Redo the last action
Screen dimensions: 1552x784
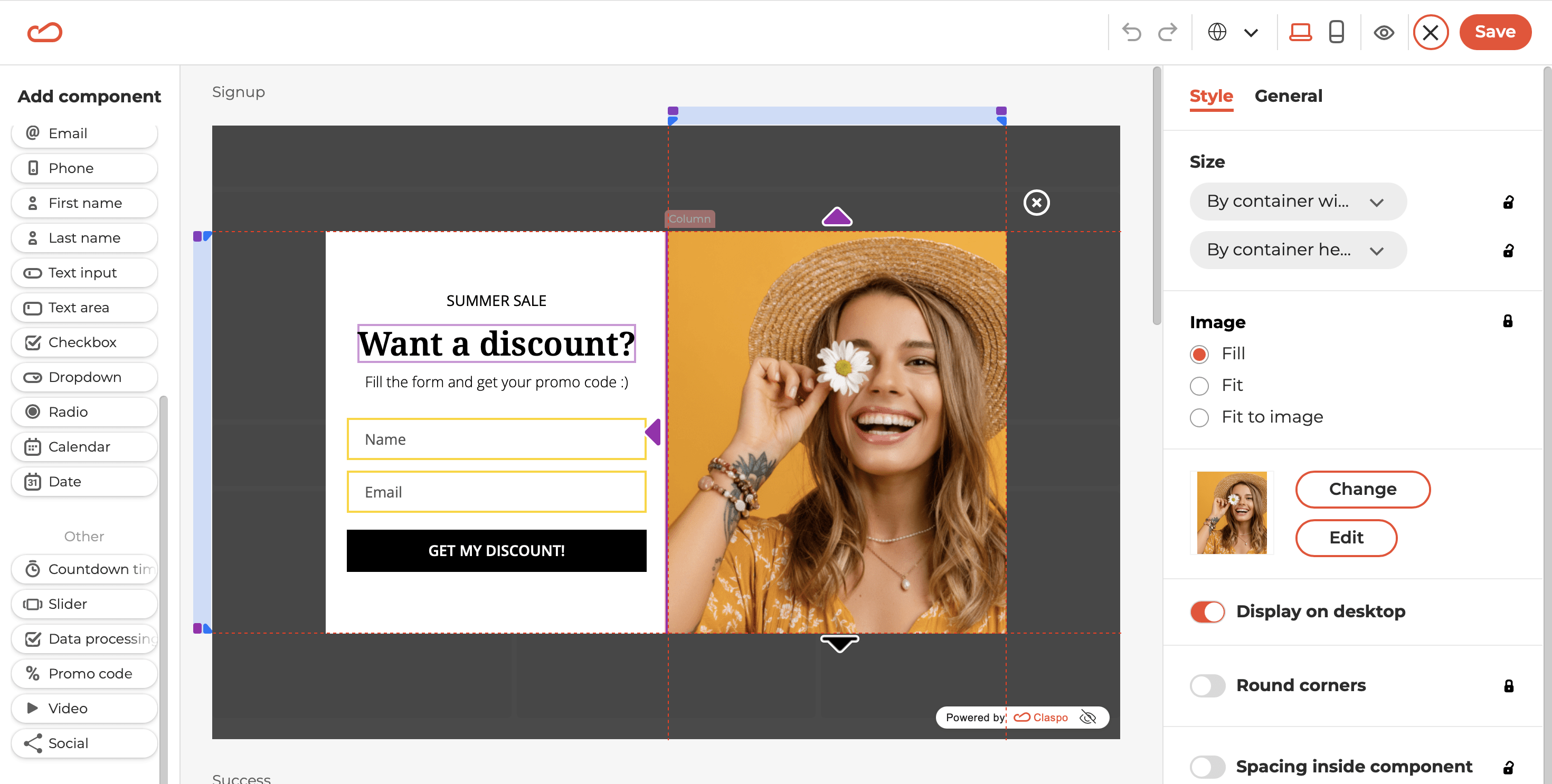point(1168,32)
